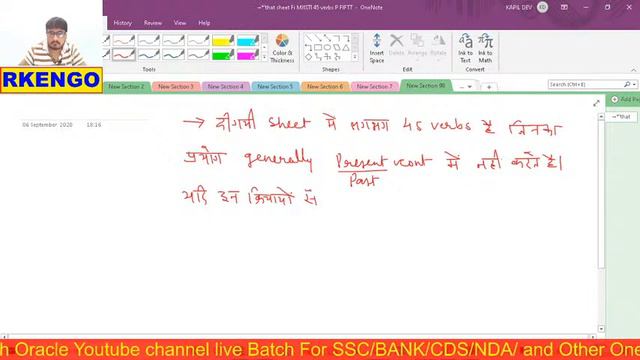
Task: Pick the rectangle shape in Shapes gallery
Action: [318, 48]
